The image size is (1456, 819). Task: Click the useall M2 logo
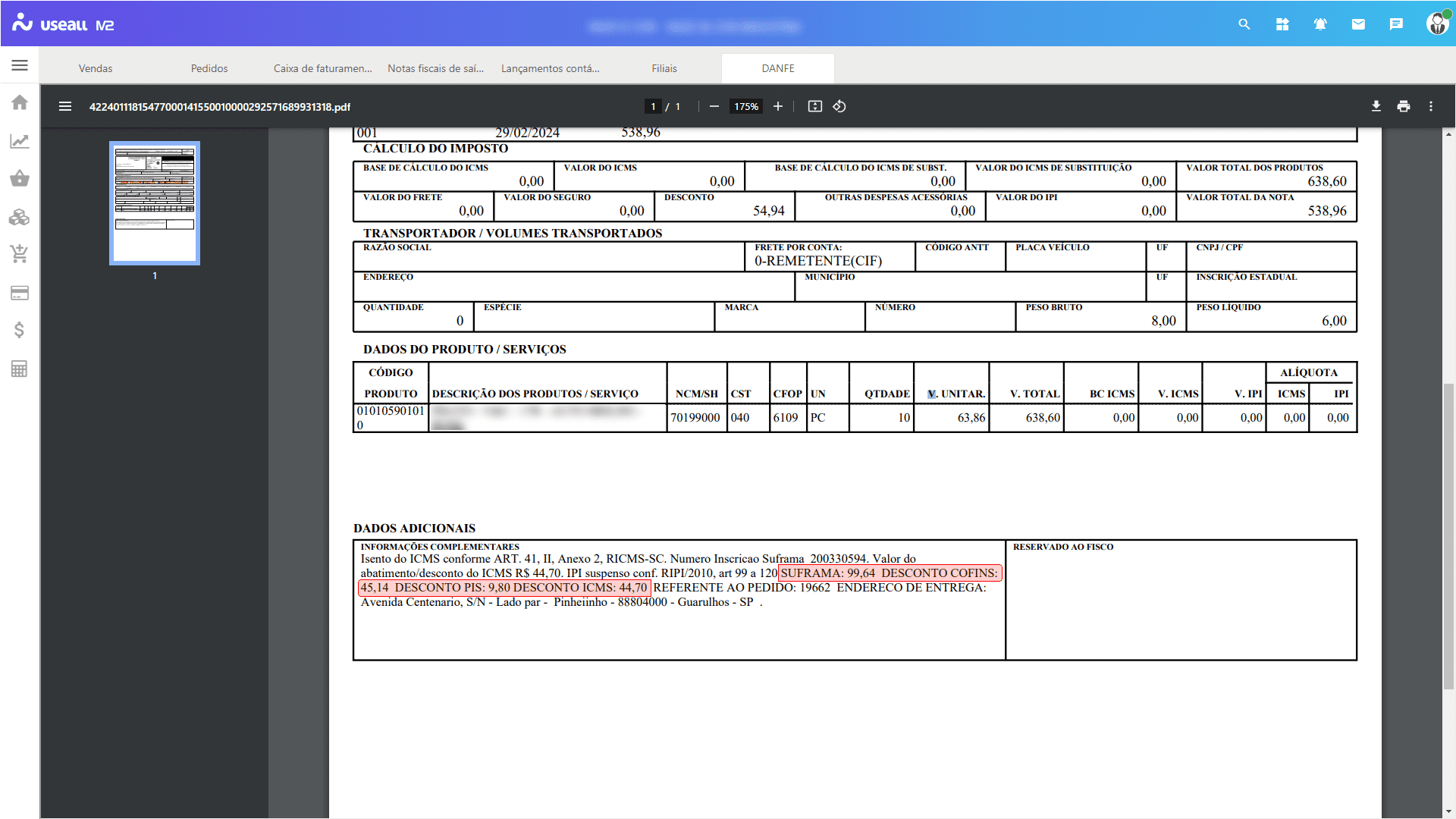[64, 24]
